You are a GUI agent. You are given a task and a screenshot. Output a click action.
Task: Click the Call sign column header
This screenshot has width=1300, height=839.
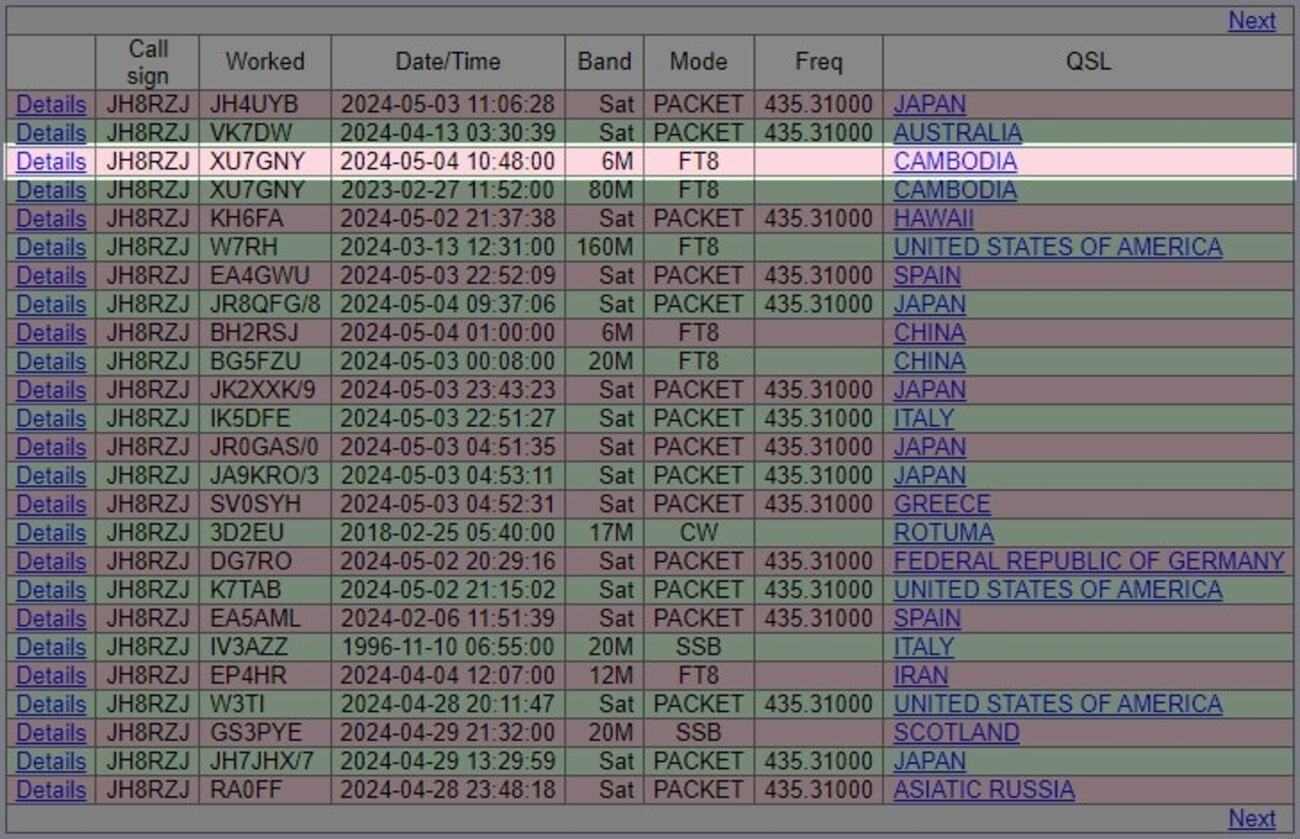point(146,61)
